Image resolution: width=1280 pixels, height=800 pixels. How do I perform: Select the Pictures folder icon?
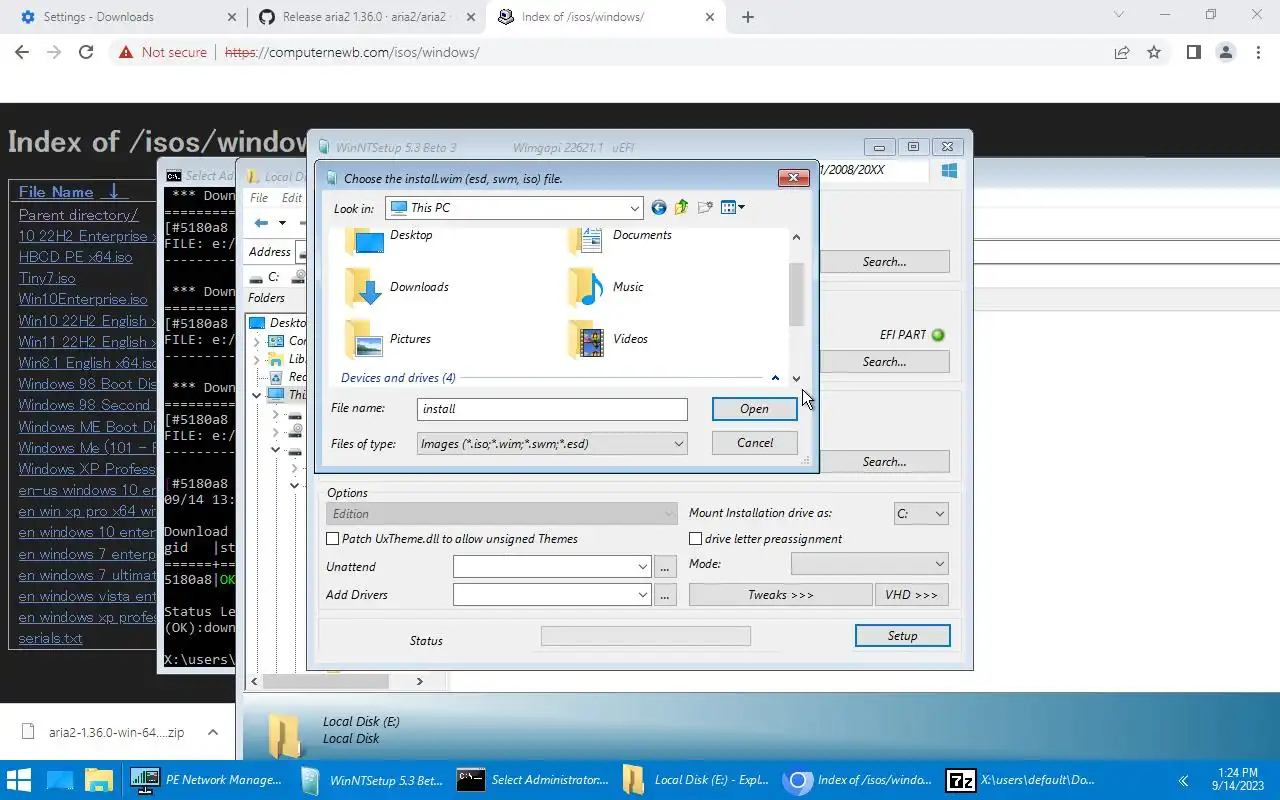364,339
